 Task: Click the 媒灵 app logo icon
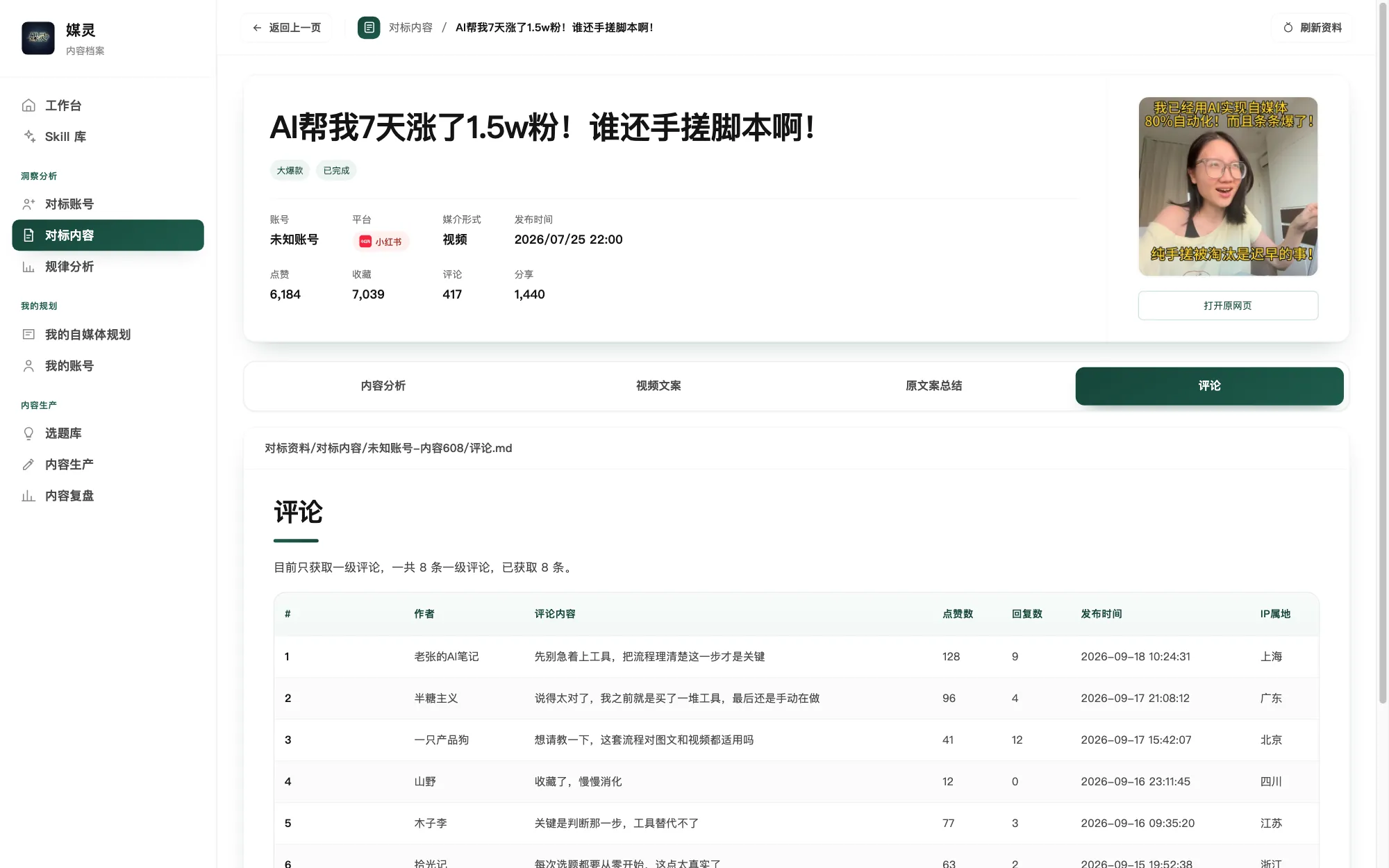pos(38,38)
